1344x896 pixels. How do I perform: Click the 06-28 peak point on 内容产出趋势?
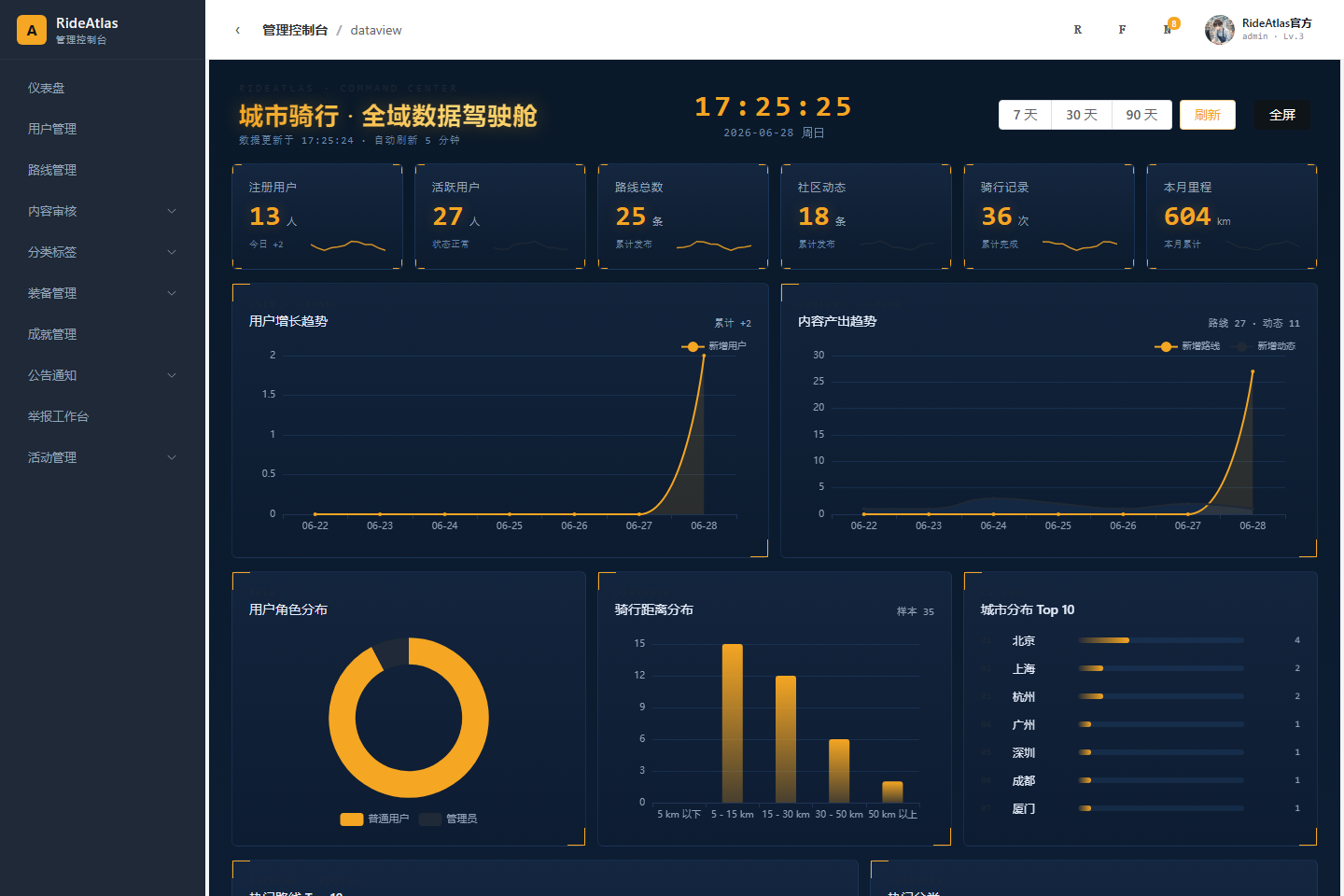click(1253, 371)
